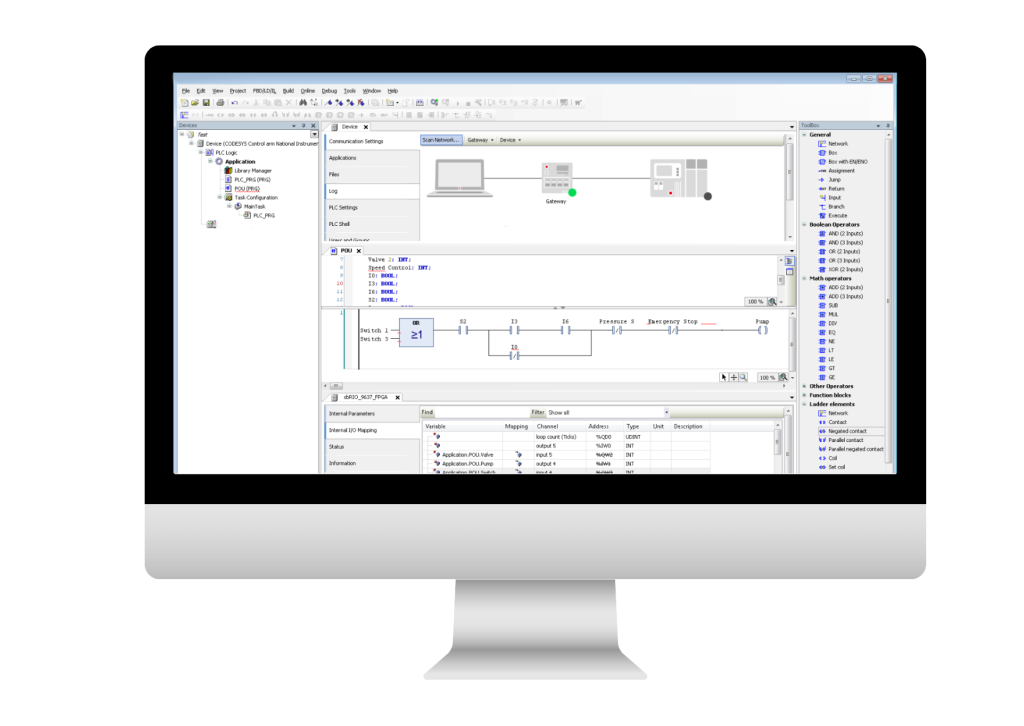
Task: Collapse the General section in ToolBox
Action: tap(805, 134)
